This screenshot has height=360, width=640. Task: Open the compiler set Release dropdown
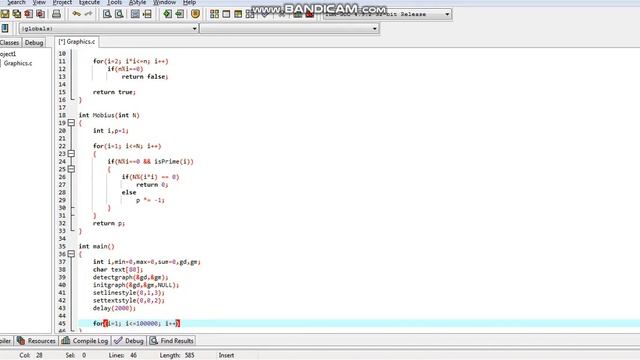point(387,14)
